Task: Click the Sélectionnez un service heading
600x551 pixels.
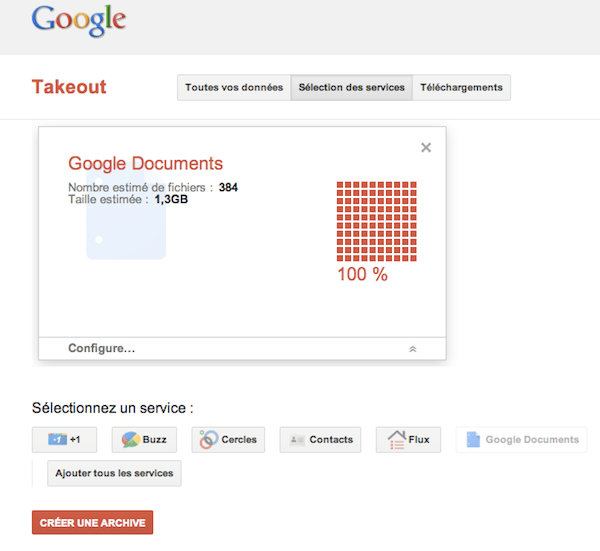Action: [x=112, y=408]
